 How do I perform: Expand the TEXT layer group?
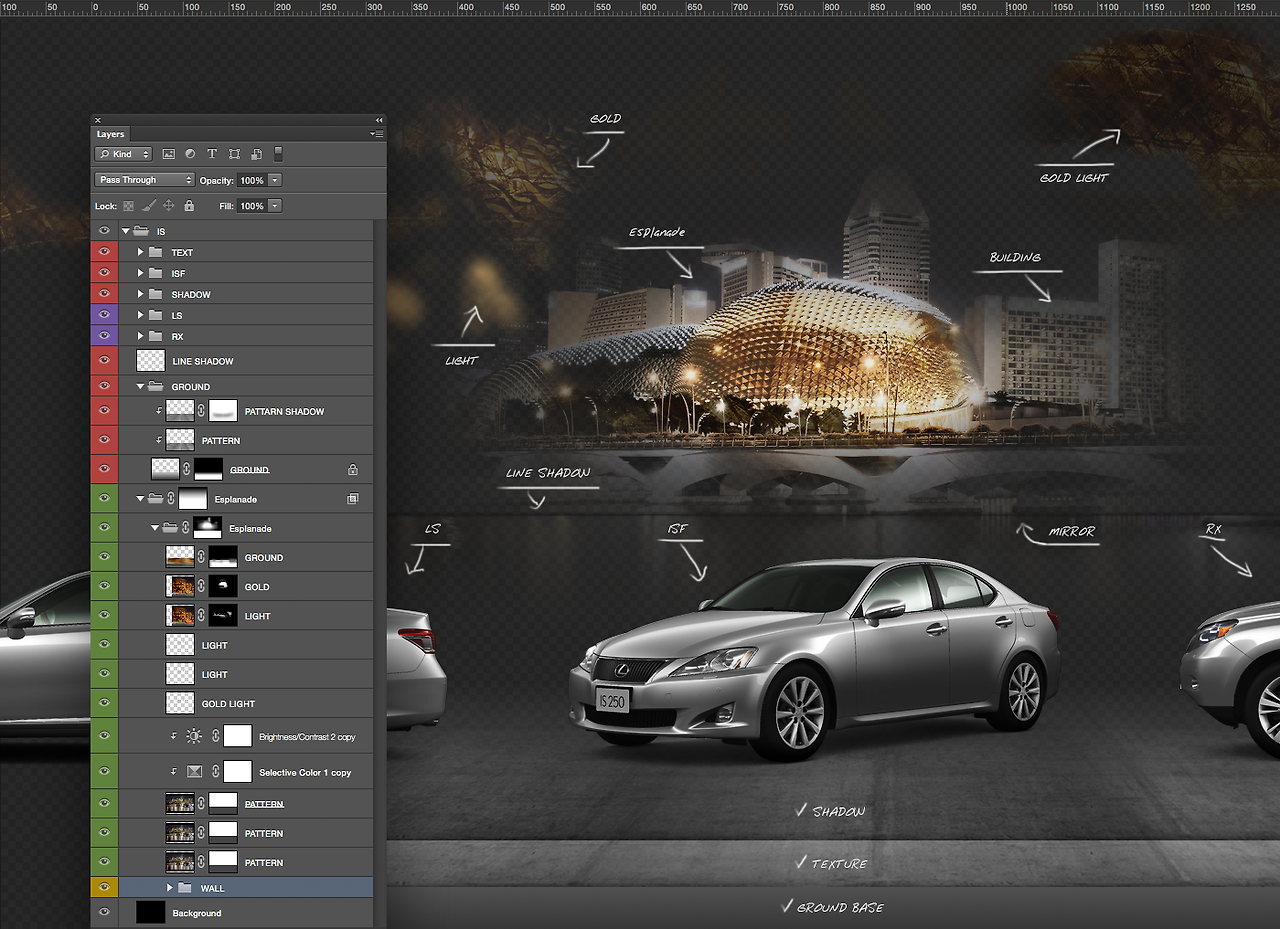tap(140, 253)
